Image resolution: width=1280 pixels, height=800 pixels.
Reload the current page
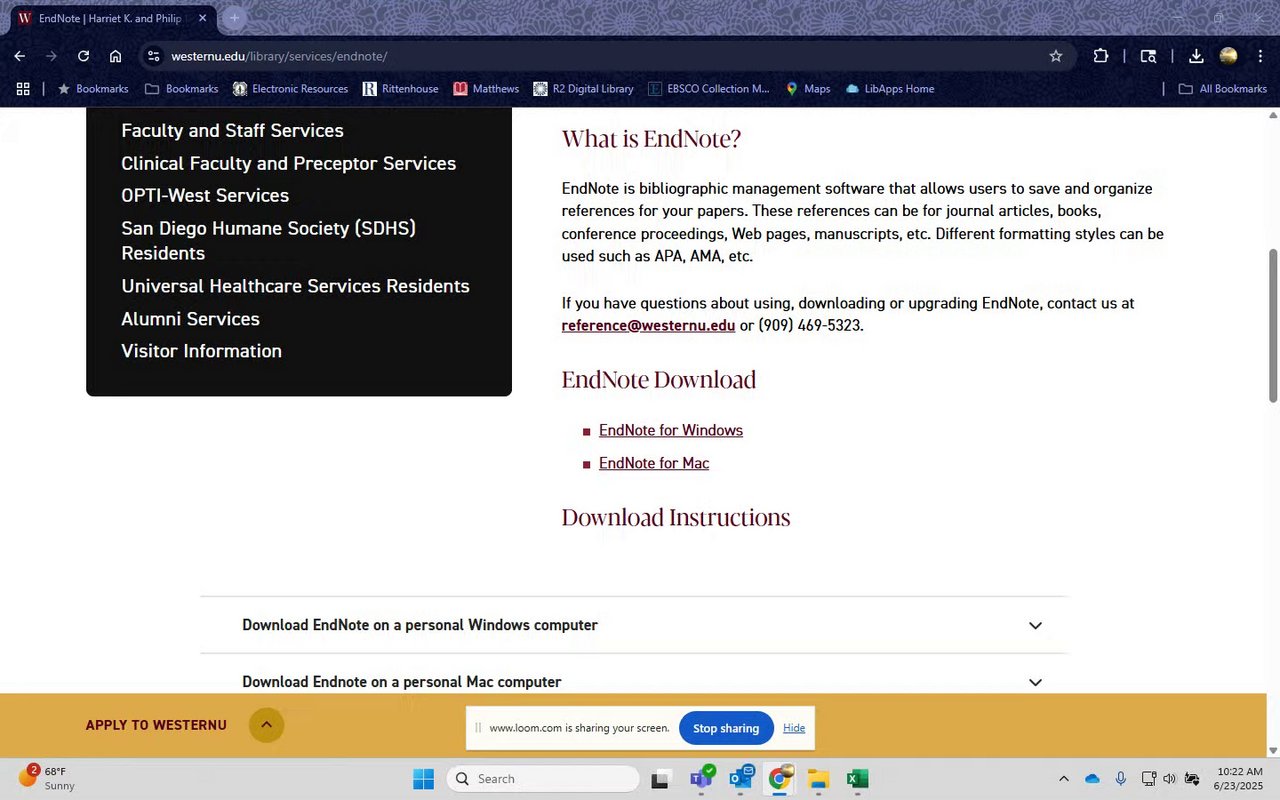click(x=84, y=56)
